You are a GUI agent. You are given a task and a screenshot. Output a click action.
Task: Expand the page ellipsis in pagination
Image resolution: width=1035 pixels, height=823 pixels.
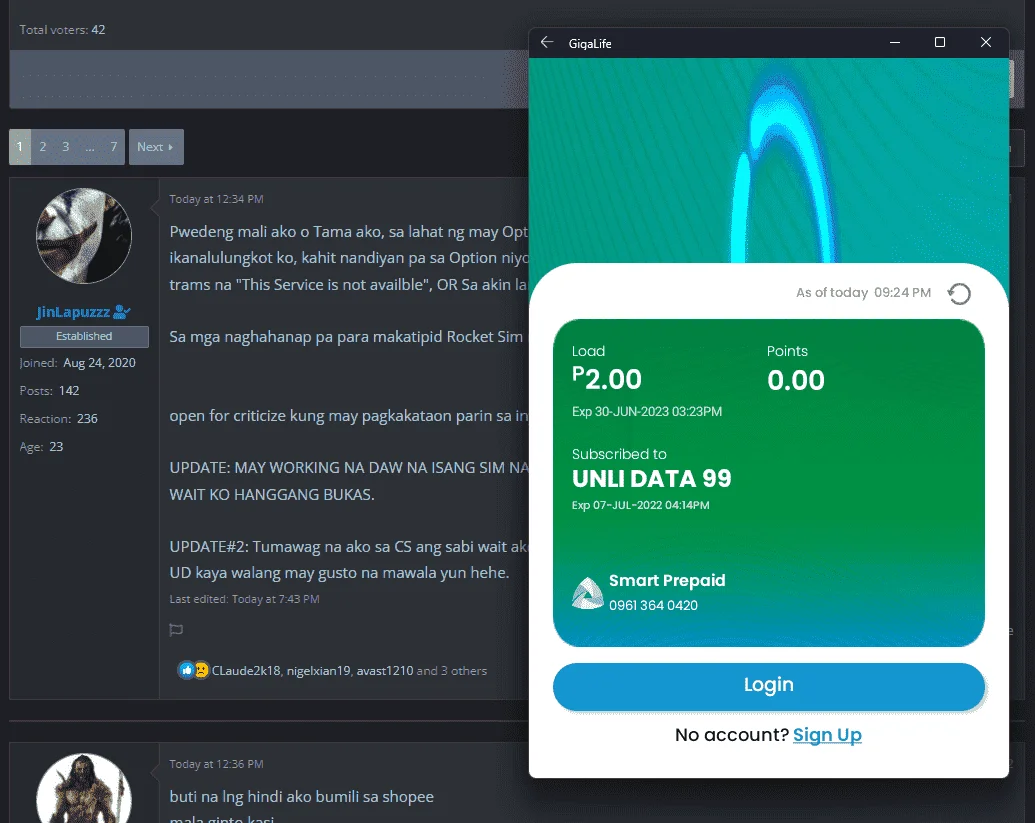pos(90,147)
